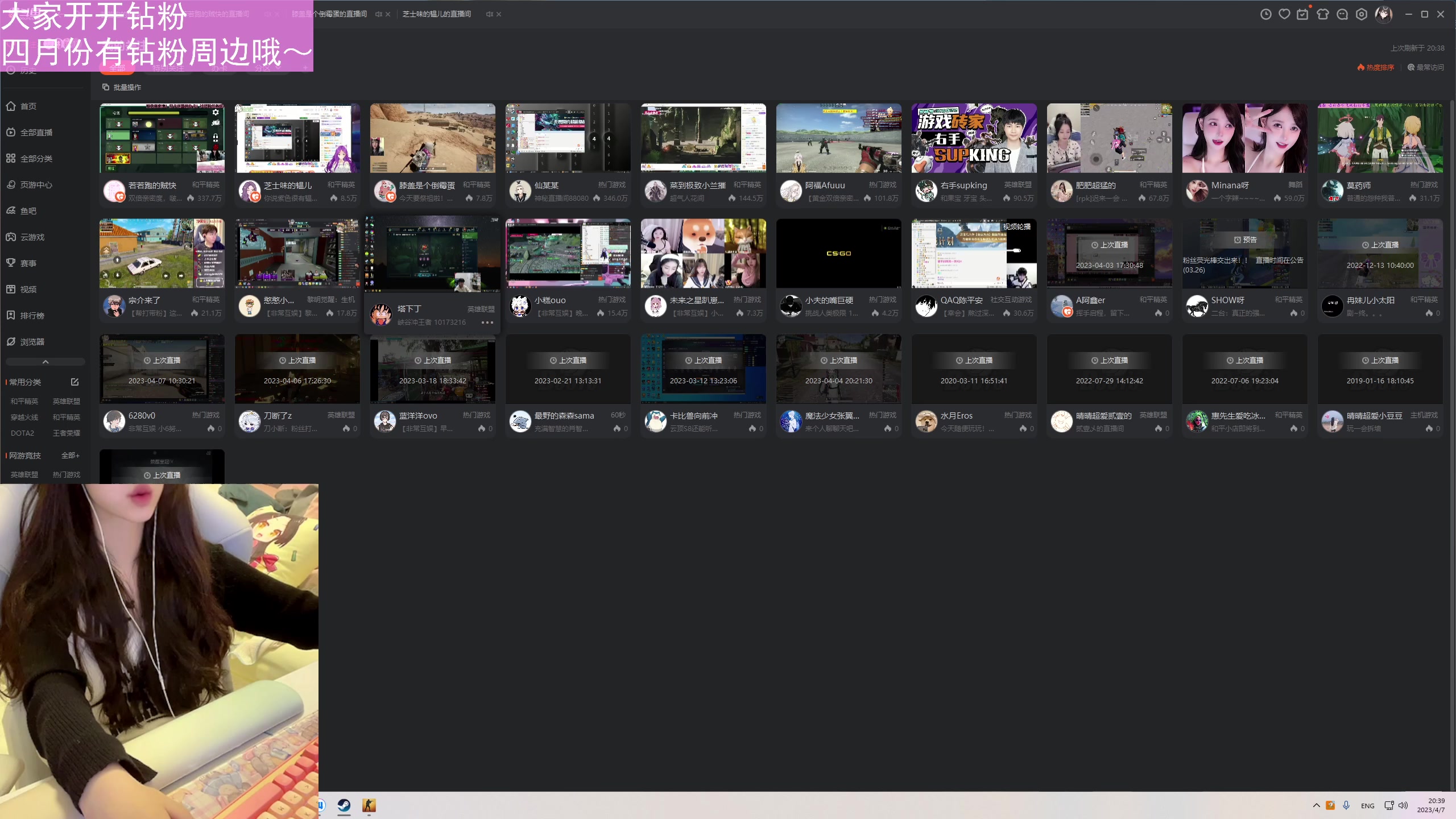Mute the 膝盖是个倒霉蛋的直播间 tab
Viewport: 1456px width, 819px height.
(379, 14)
